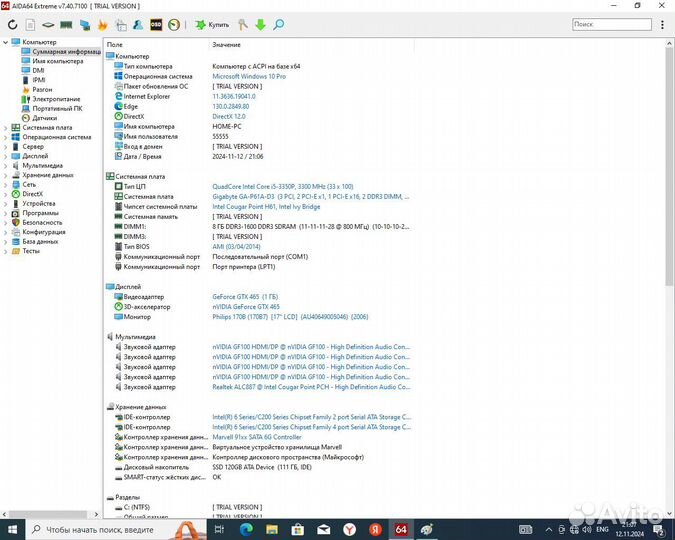The width and height of the screenshot is (675, 540).
Task: Open the Philips 170B monitor link
Action: coord(290,317)
